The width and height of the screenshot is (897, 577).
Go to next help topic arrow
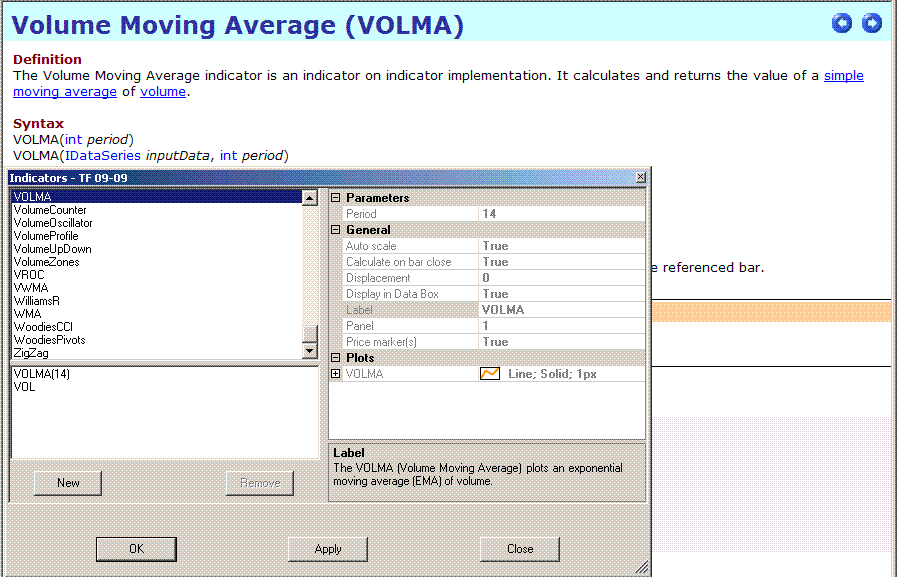click(x=872, y=23)
